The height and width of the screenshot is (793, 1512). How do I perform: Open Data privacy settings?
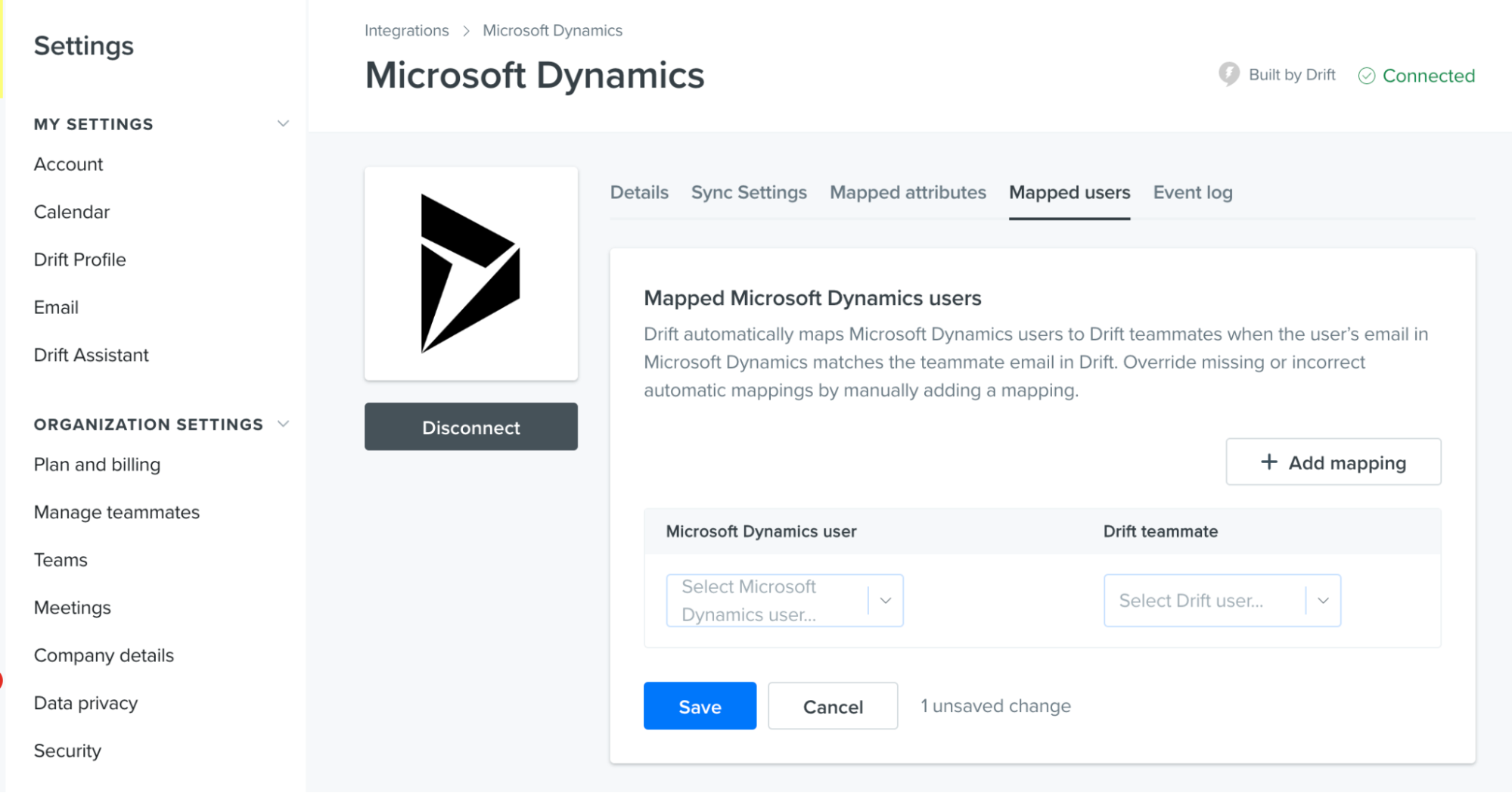[x=85, y=703]
